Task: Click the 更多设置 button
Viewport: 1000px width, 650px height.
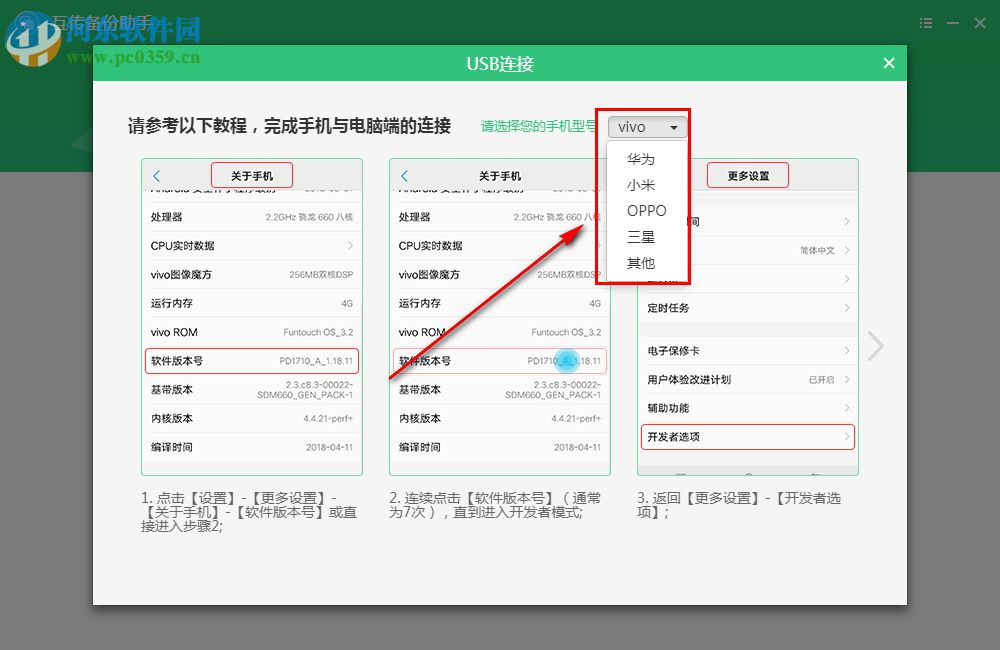Action: pos(748,174)
